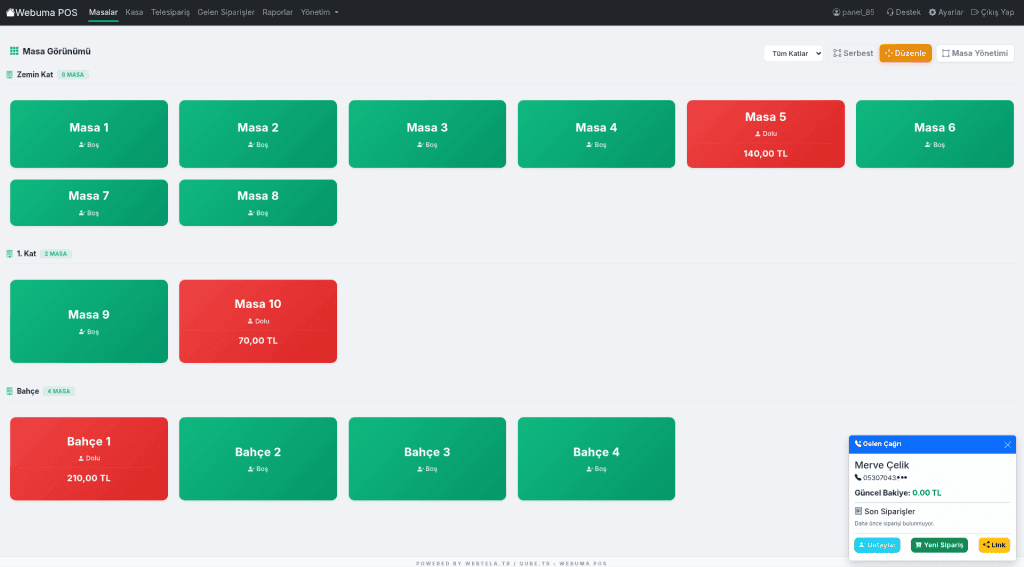Click the Masa Görünümü grid icon
This screenshot has height=567, width=1024.
(x=14, y=50)
